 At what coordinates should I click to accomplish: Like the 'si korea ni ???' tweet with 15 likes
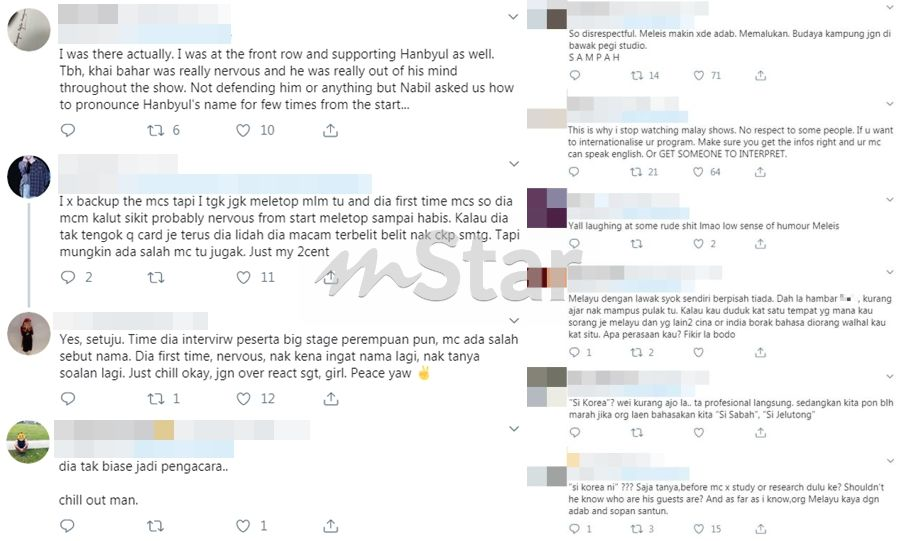pyautogui.click(x=698, y=529)
